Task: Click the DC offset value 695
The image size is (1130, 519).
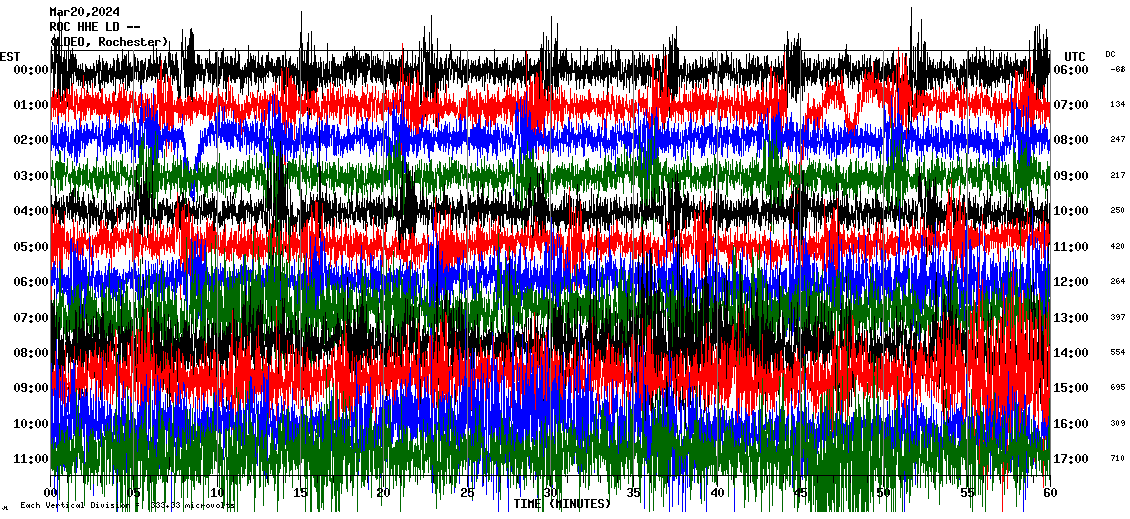Action: tap(1117, 387)
